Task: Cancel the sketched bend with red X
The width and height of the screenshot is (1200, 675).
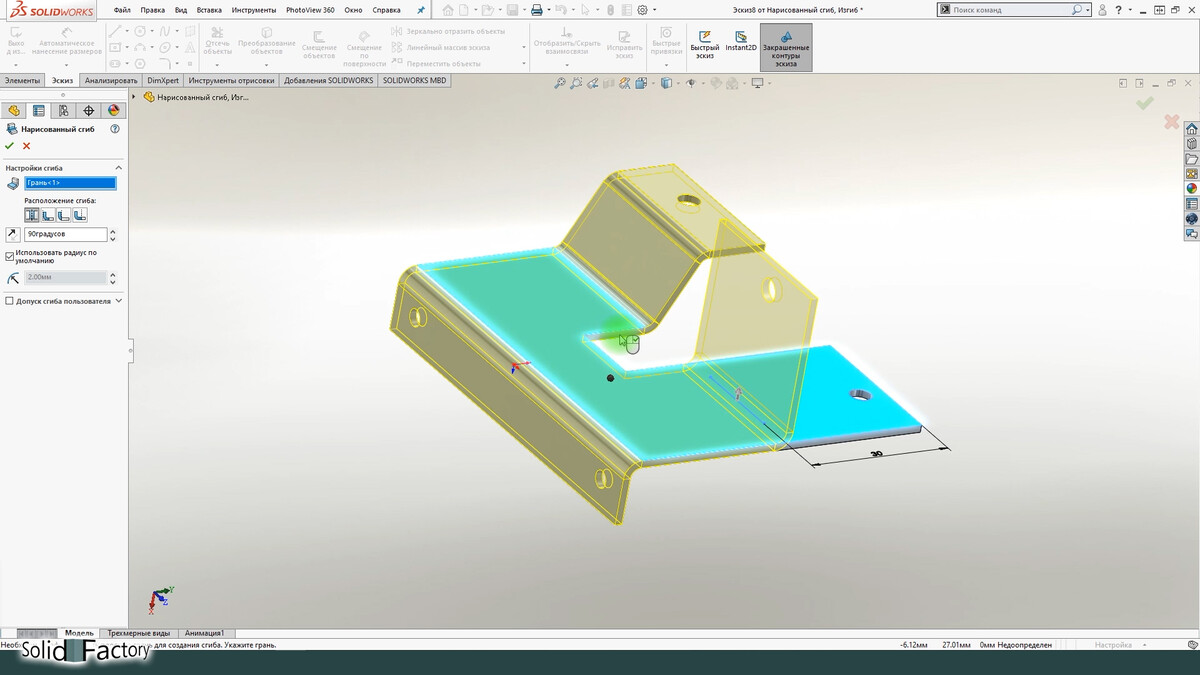Action: 27,146
